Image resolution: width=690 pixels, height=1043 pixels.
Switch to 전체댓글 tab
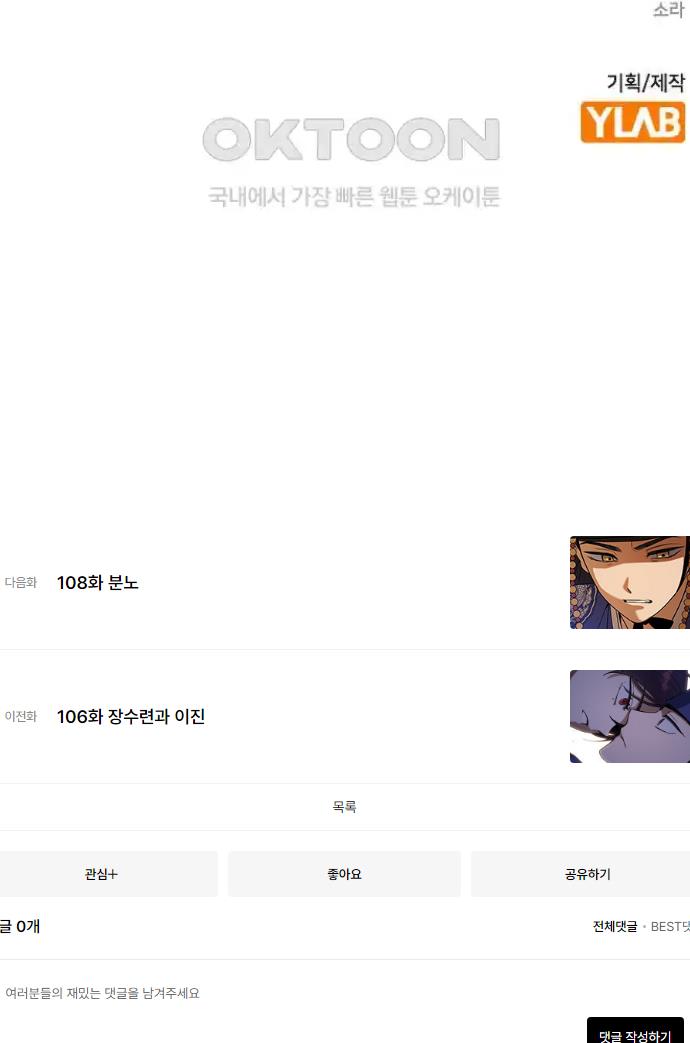(x=615, y=927)
